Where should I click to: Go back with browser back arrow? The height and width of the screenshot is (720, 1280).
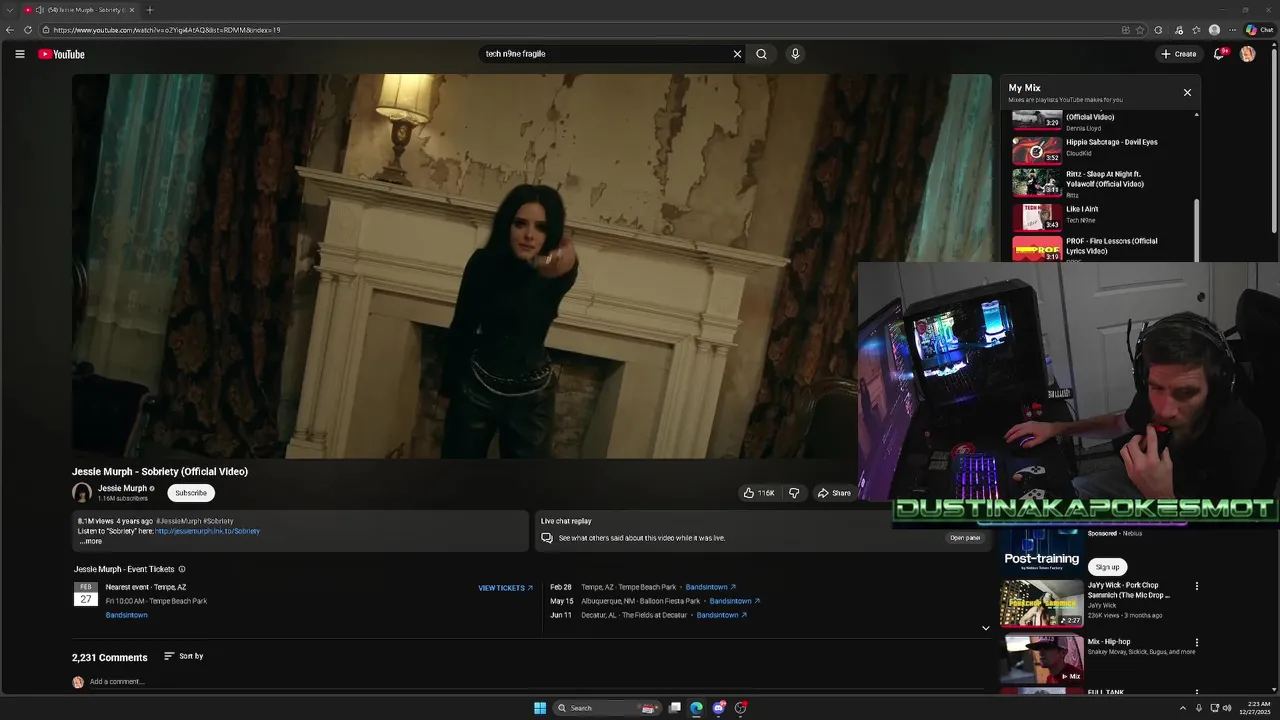(10, 30)
